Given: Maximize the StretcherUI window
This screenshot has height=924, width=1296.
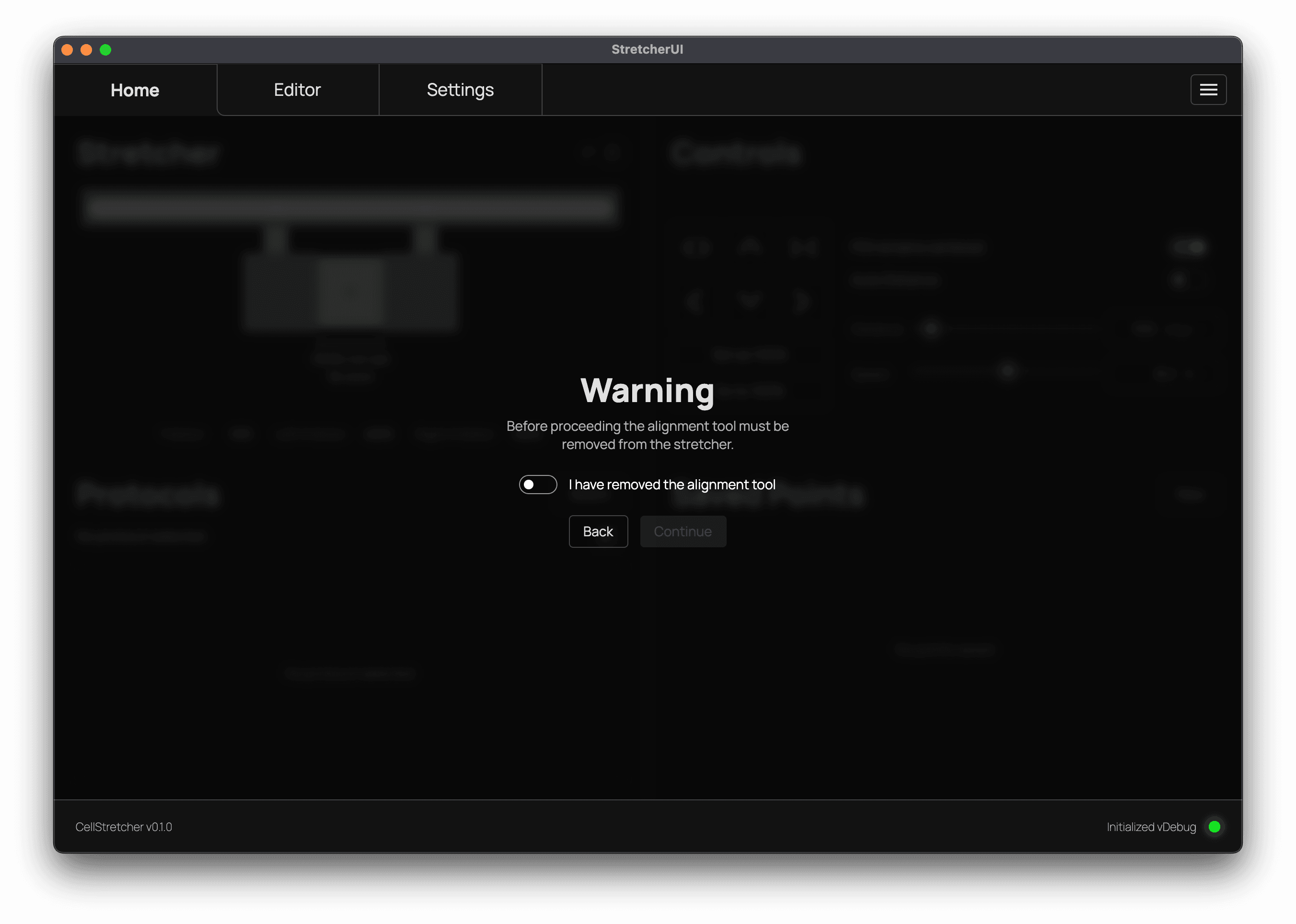Looking at the screenshot, I should [x=105, y=50].
